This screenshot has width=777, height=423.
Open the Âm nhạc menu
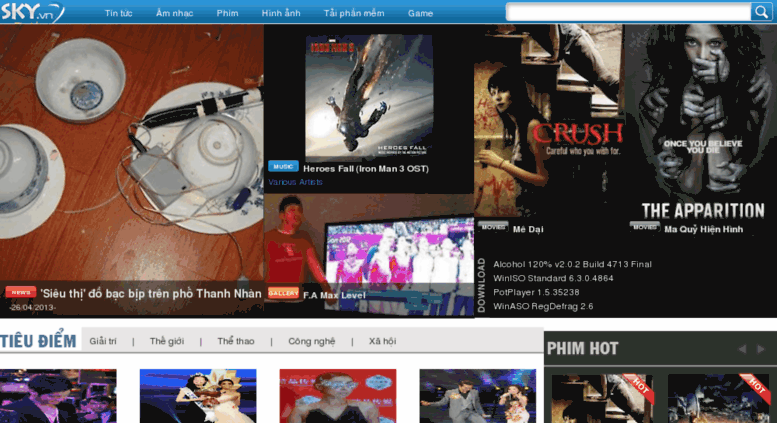click(174, 13)
